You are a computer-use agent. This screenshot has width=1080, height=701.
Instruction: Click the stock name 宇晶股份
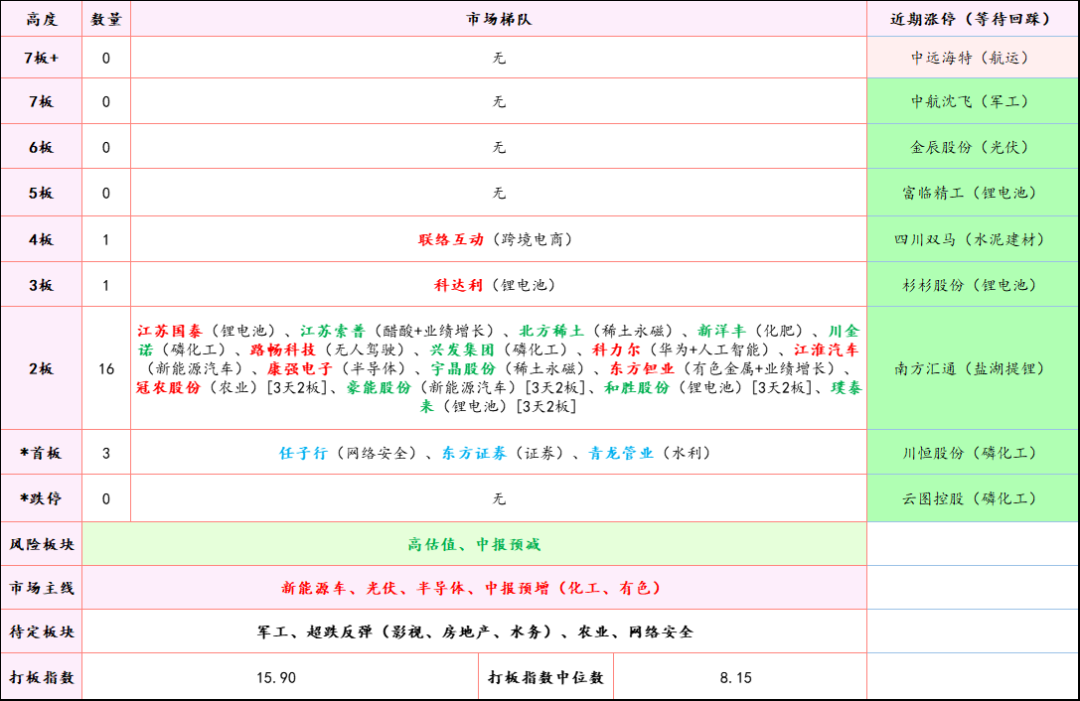coord(463,368)
